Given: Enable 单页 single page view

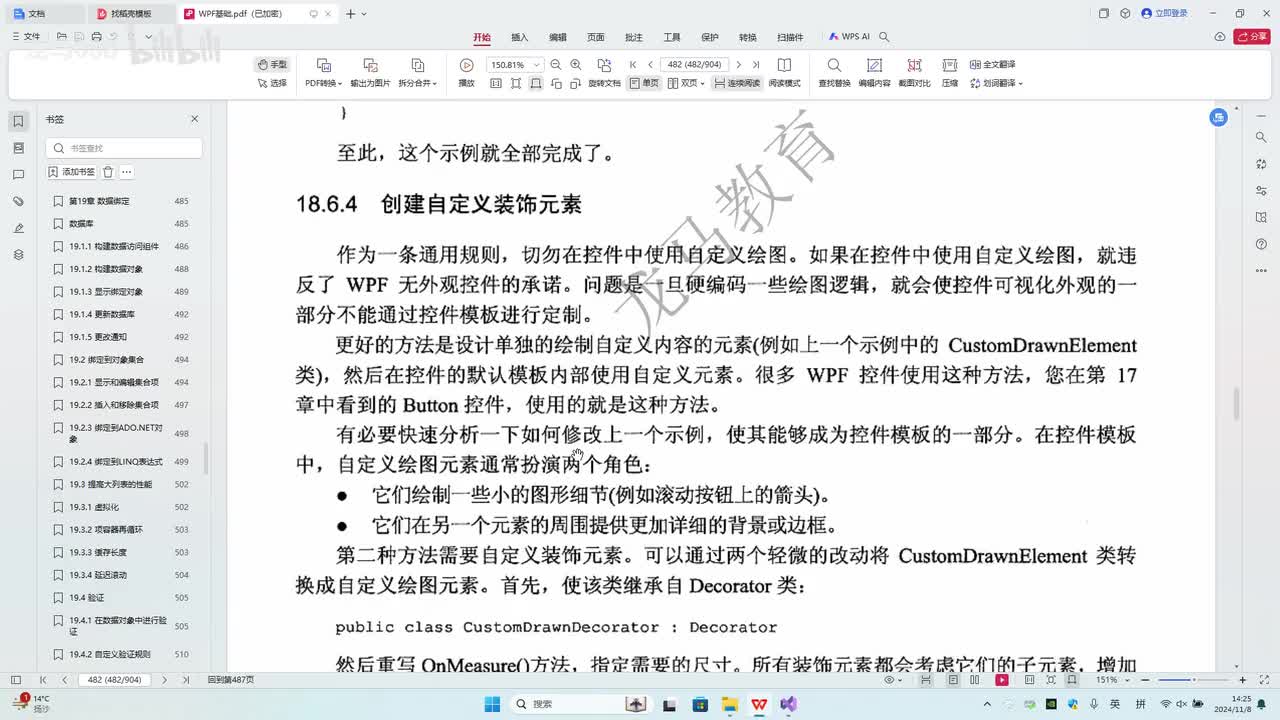Looking at the screenshot, I should click(644, 83).
